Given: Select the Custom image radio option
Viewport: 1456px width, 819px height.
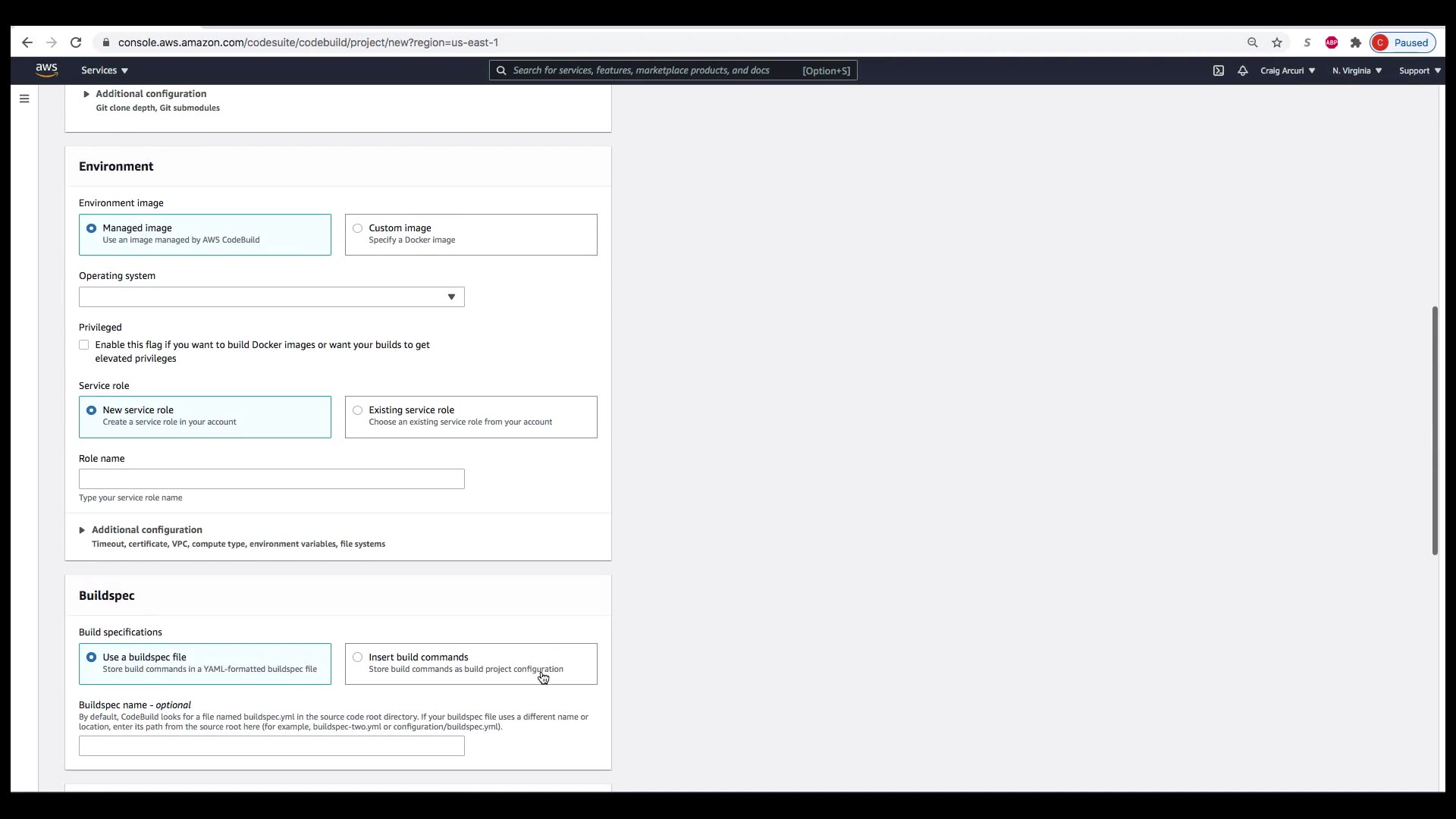Looking at the screenshot, I should point(357,228).
